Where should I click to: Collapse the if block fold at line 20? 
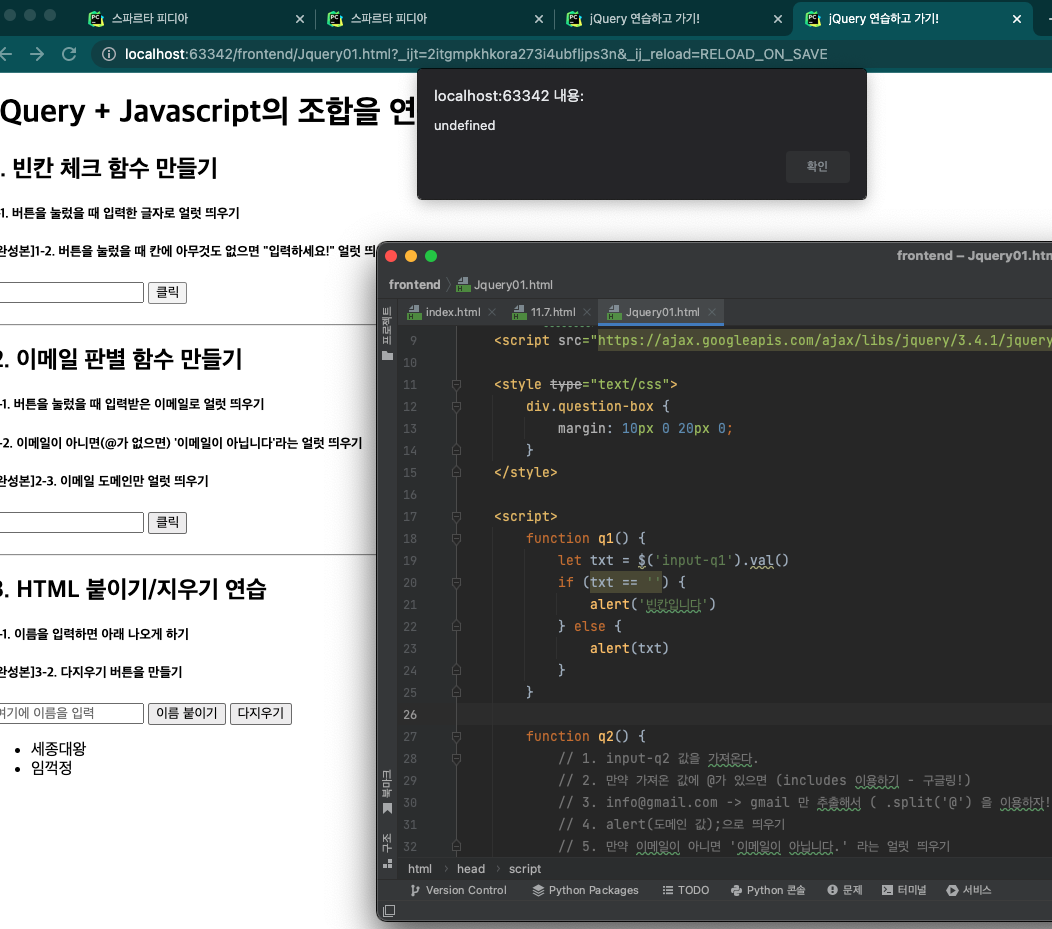tap(456, 583)
